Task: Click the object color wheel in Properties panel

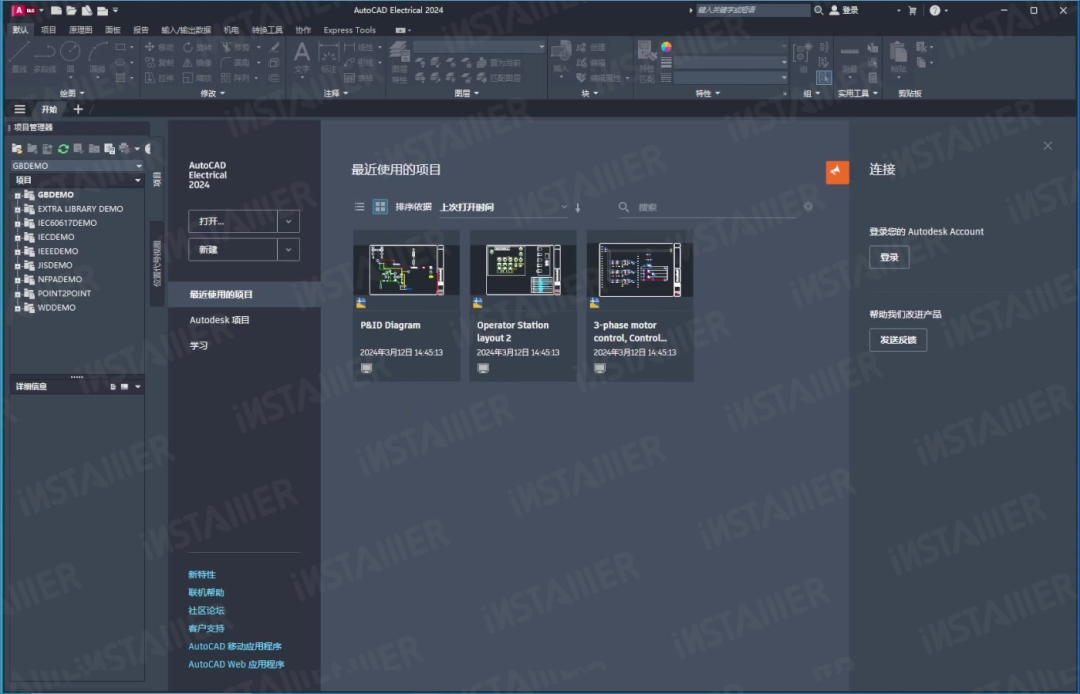Action: pyautogui.click(x=666, y=47)
